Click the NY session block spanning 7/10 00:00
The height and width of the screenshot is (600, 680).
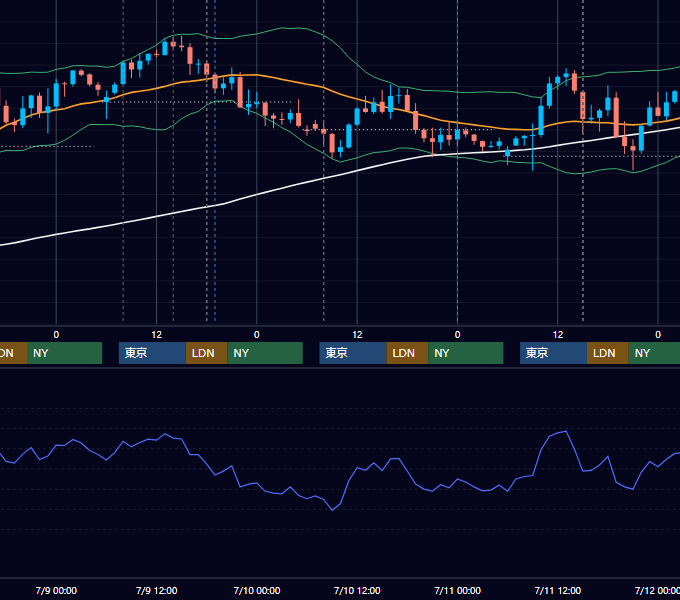[x=265, y=353]
